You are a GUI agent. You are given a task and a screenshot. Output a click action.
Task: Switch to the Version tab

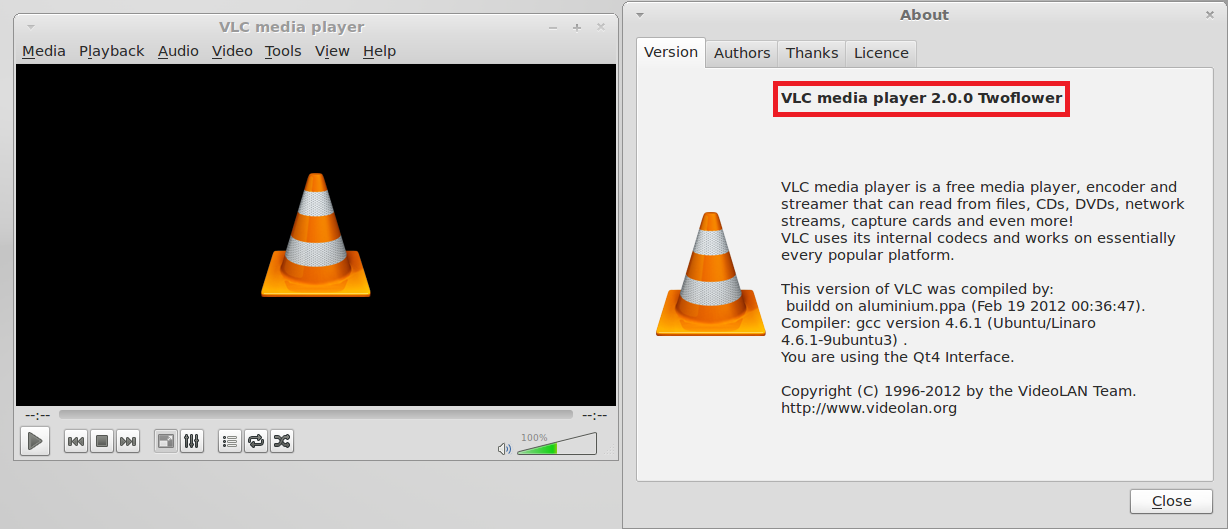pyautogui.click(x=671, y=52)
